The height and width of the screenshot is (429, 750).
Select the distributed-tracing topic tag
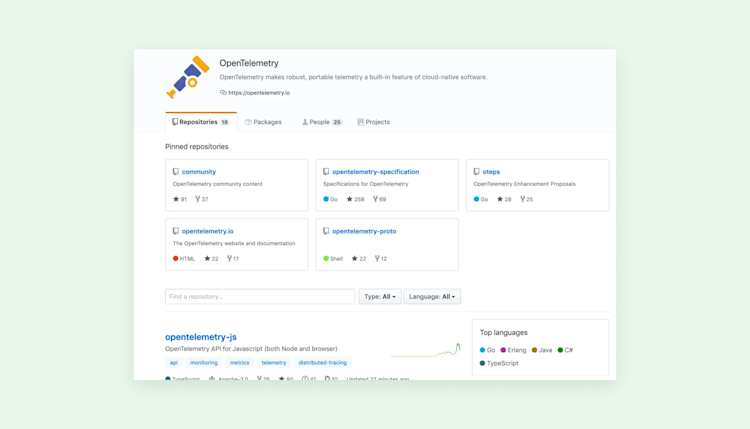click(323, 363)
